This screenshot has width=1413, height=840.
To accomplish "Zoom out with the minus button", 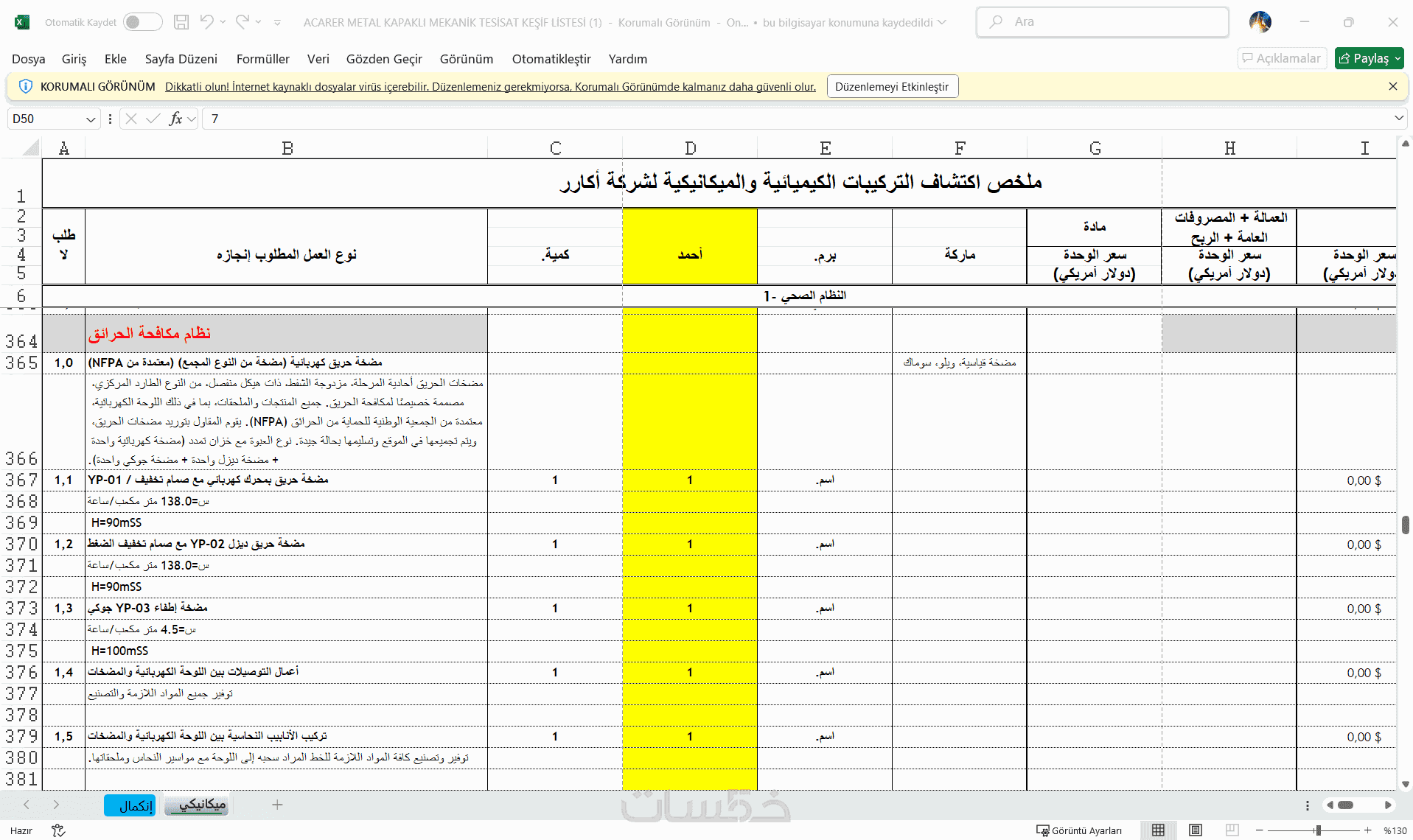I will (1260, 830).
